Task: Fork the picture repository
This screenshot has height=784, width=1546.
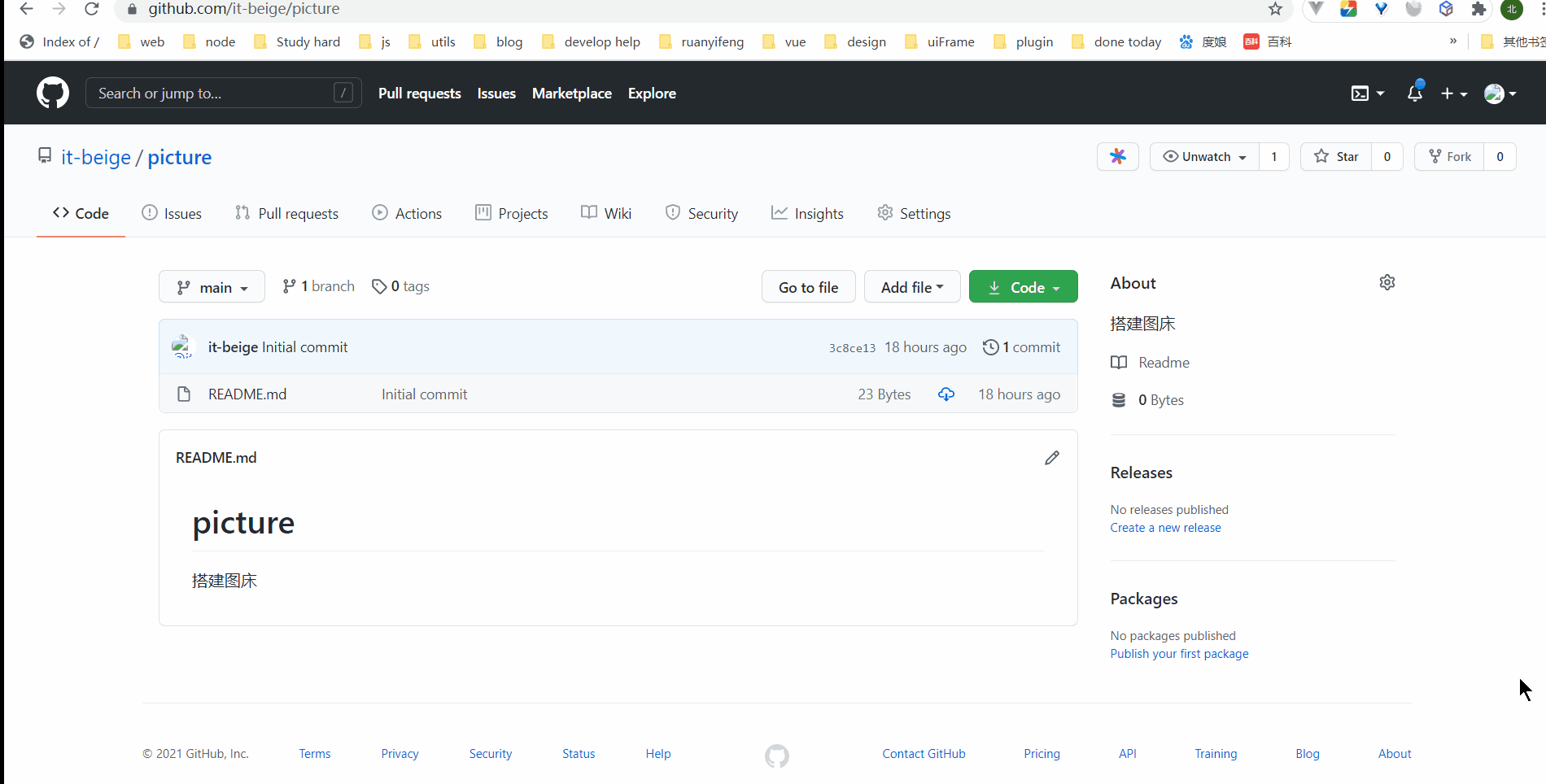Action: click(x=1450, y=156)
